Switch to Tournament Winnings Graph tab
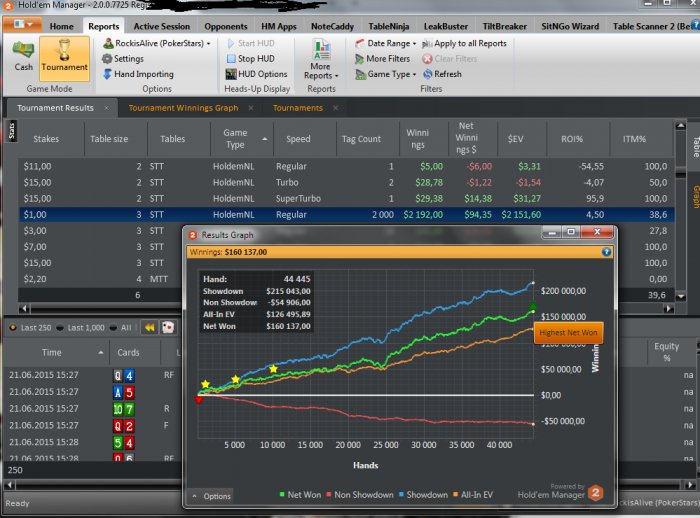Viewport: 700px width, 518px height. tap(183, 108)
